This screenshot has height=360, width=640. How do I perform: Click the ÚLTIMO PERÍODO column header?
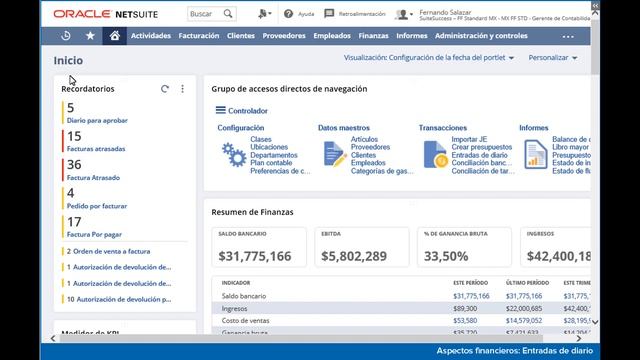point(527,283)
